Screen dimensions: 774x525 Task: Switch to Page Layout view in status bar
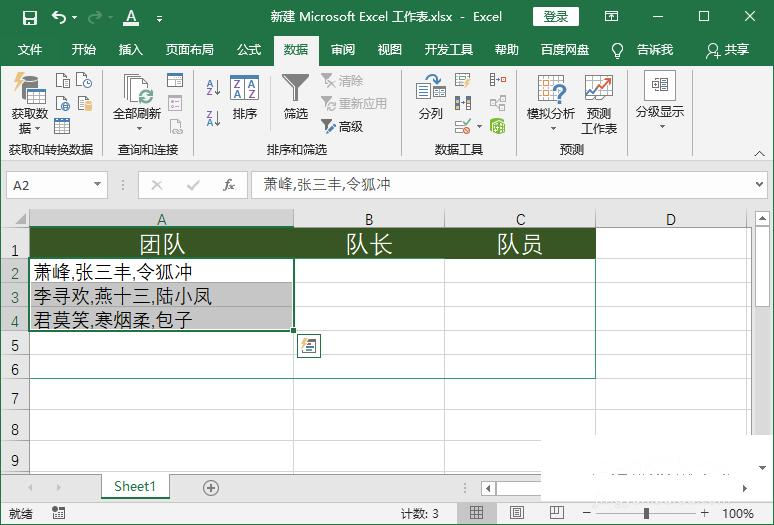[516, 513]
